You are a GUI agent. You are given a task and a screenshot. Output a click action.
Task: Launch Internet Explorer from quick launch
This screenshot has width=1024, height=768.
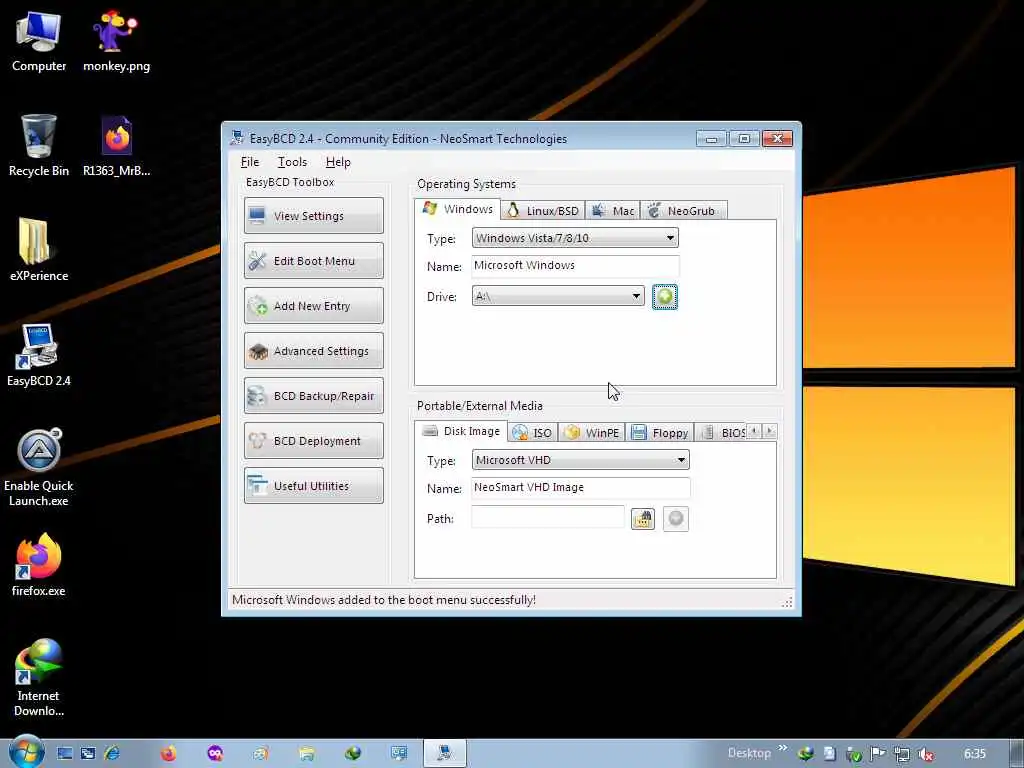pyautogui.click(x=112, y=754)
